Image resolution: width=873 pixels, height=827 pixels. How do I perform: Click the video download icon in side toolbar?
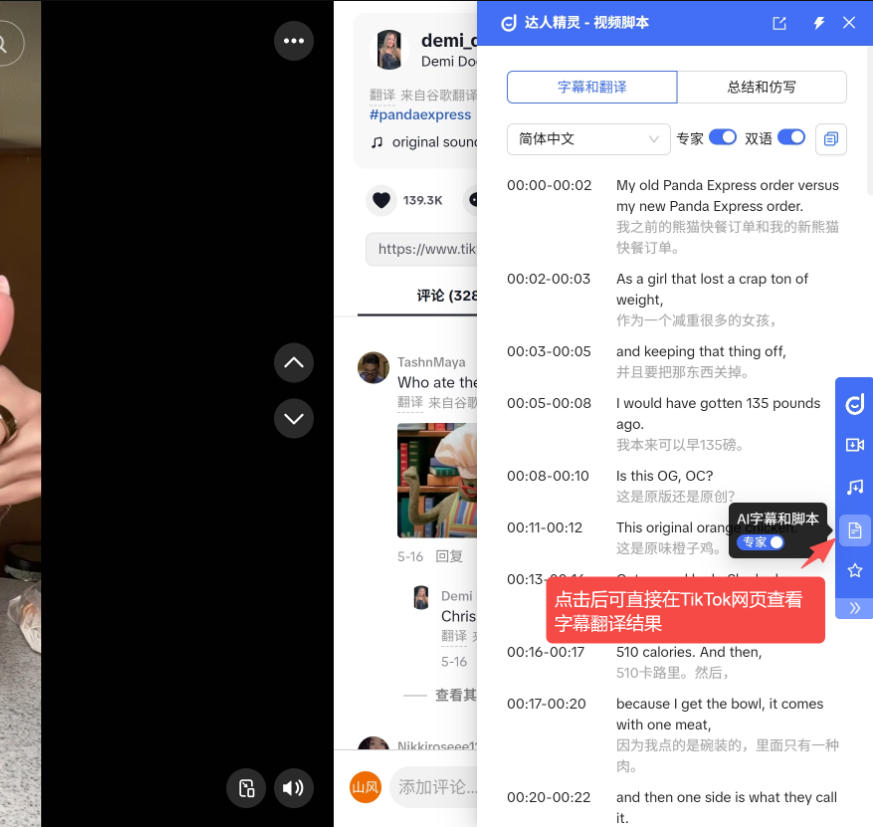pyautogui.click(x=855, y=444)
